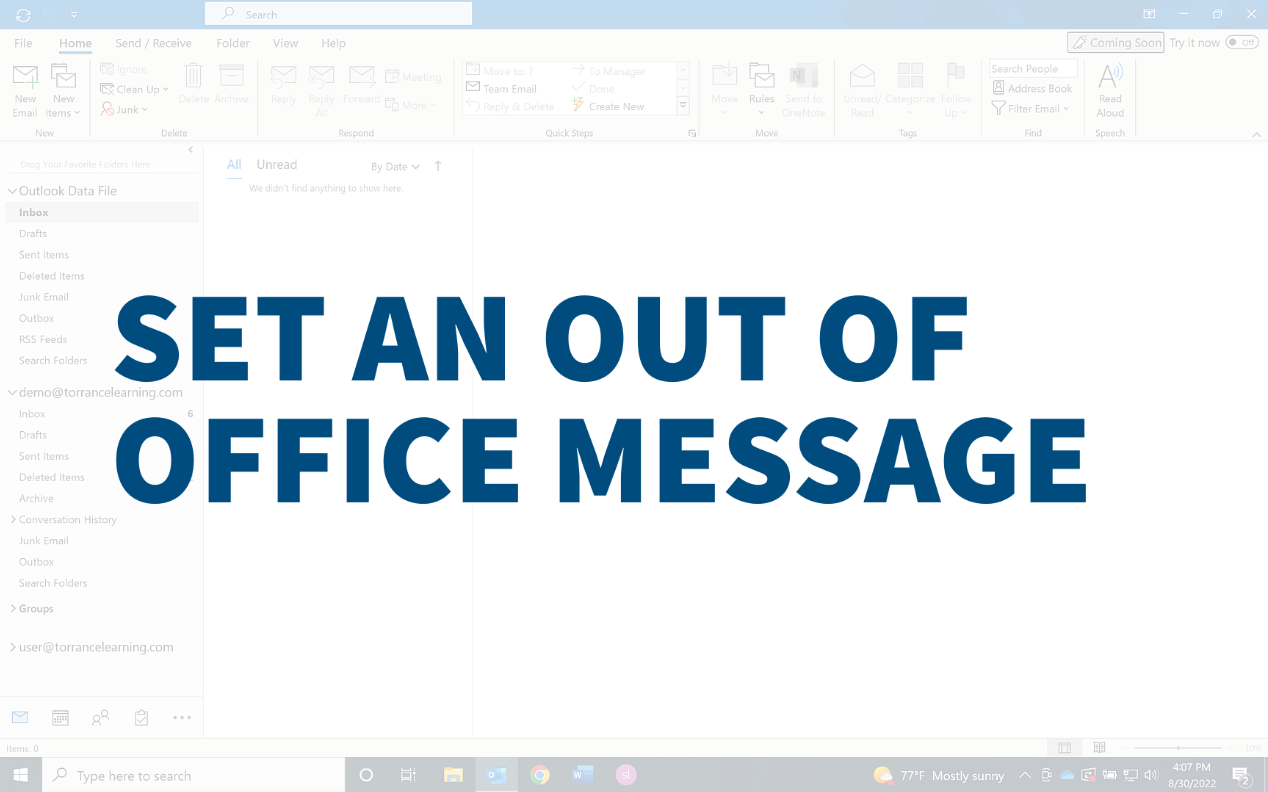Expand the Groups section
The image size is (1268, 792).
point(13,609)
